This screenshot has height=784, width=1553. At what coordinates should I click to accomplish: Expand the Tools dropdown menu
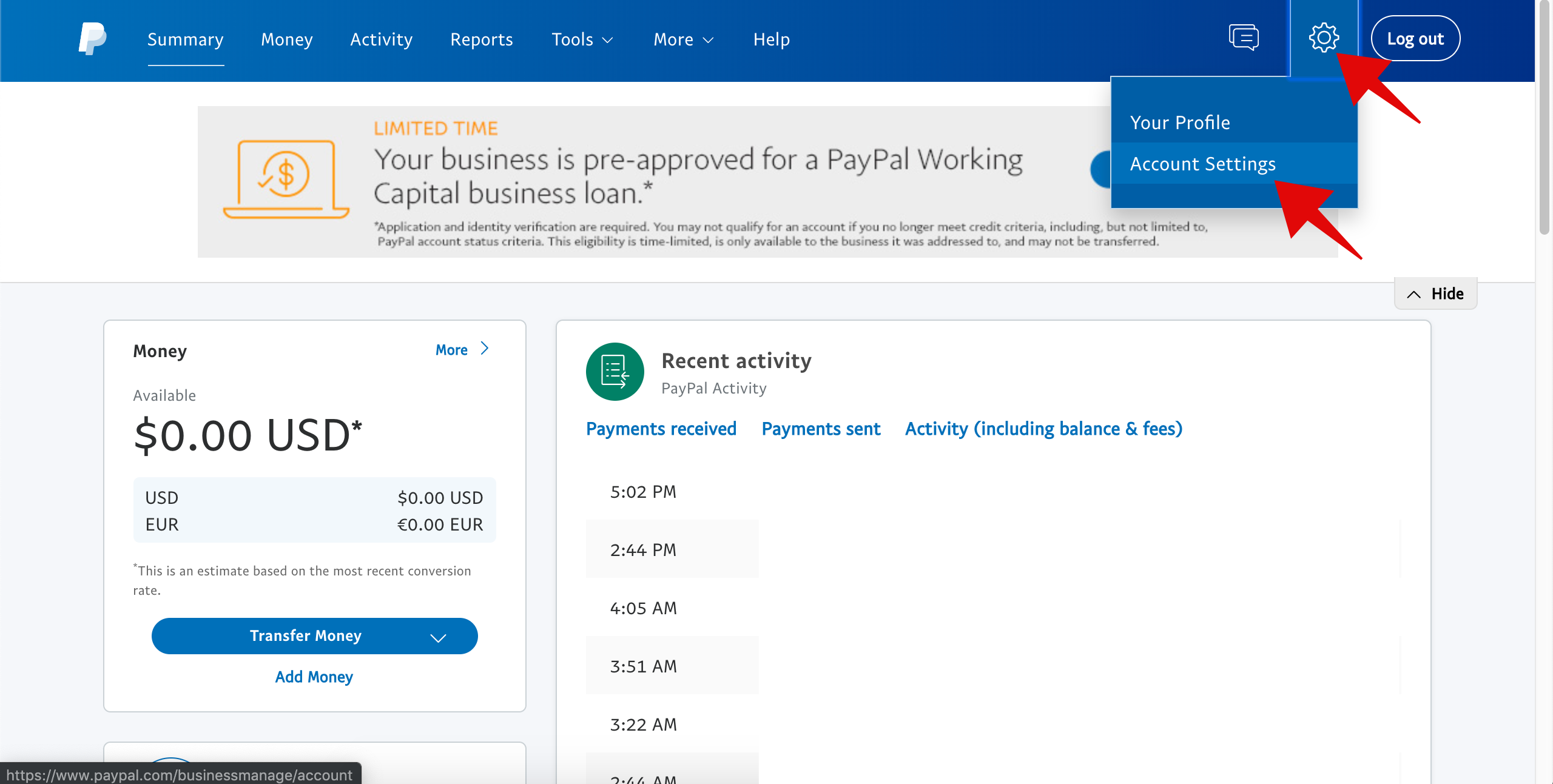point(582,40)
